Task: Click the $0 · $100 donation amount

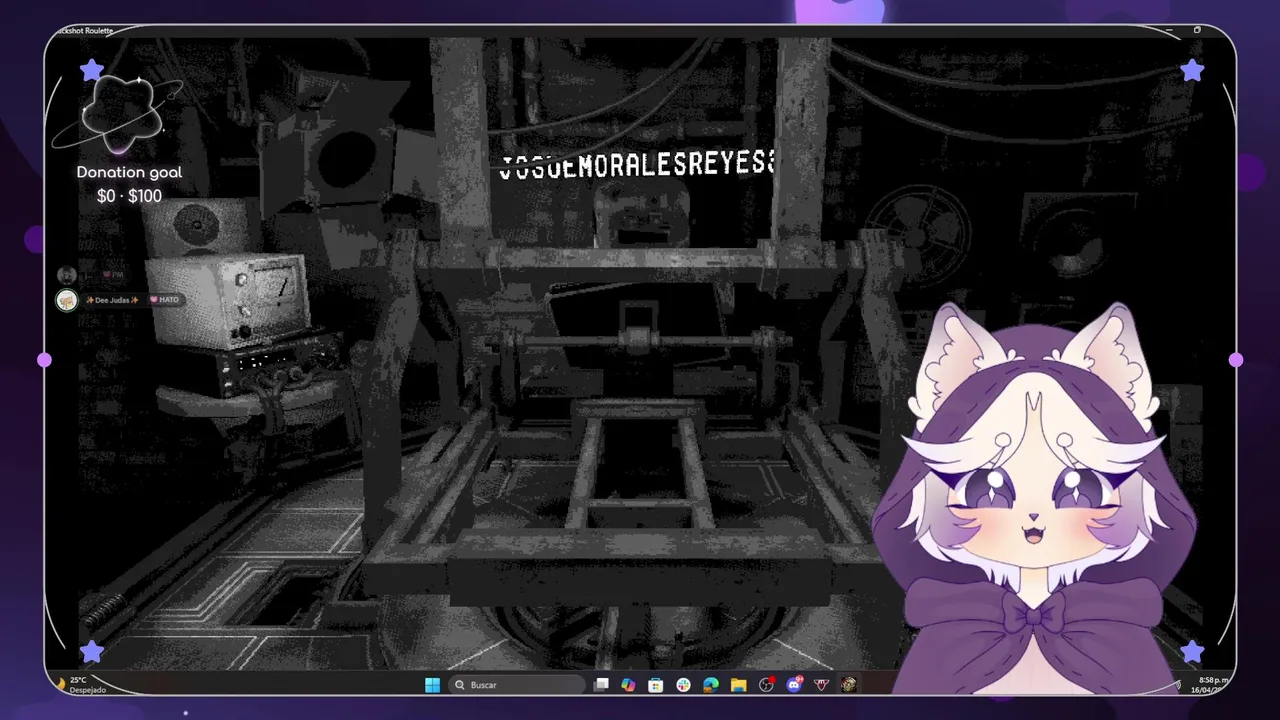Action: 129,196
